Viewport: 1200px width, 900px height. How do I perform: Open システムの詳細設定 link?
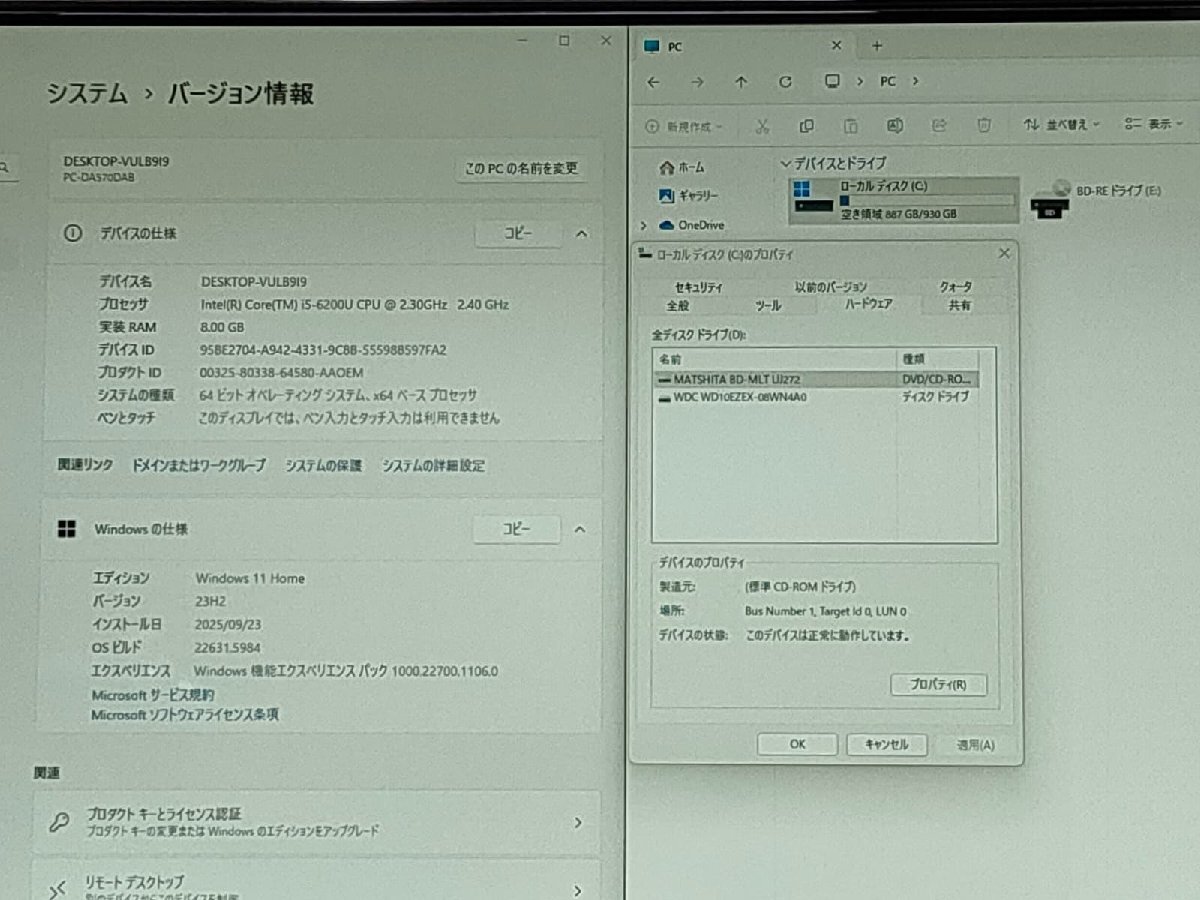coord(433,466)
